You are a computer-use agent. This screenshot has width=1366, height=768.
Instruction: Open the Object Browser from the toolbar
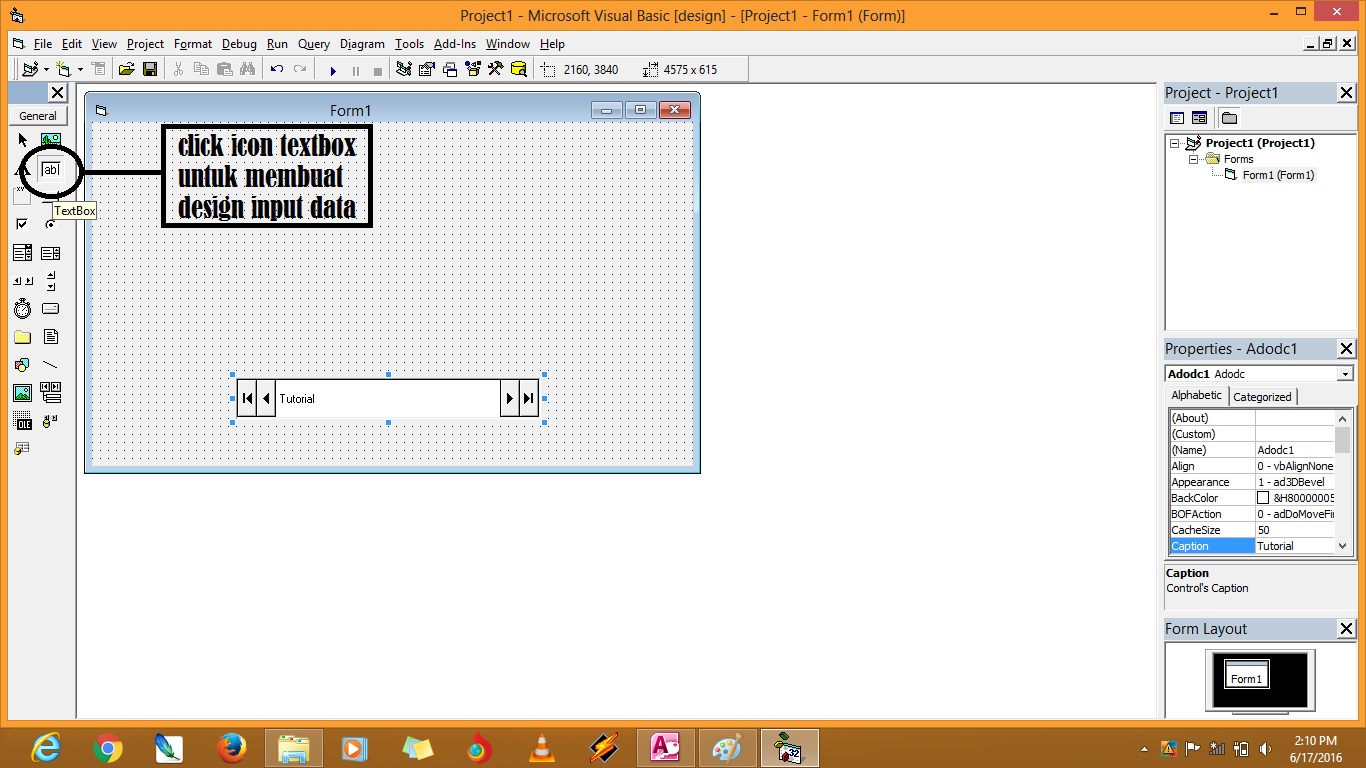473,69
